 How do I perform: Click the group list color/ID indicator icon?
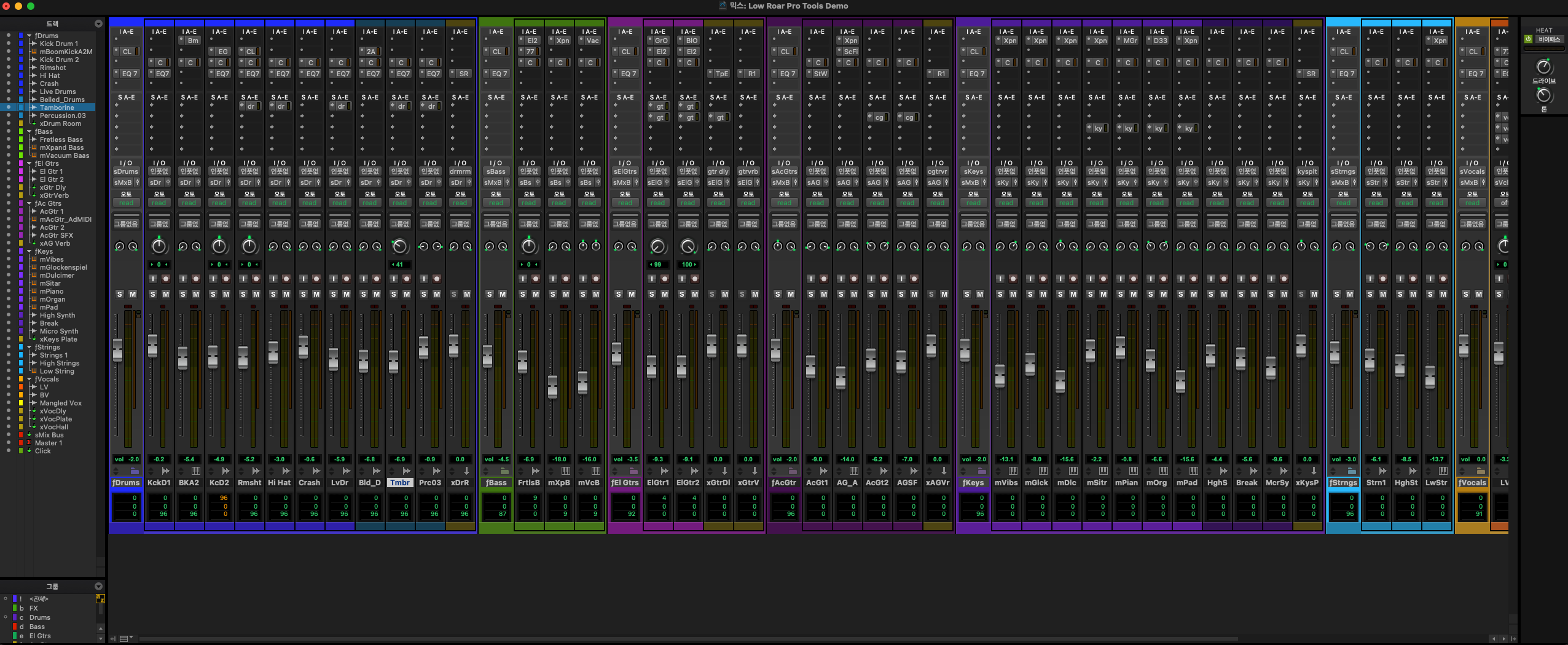coord(100,598)
